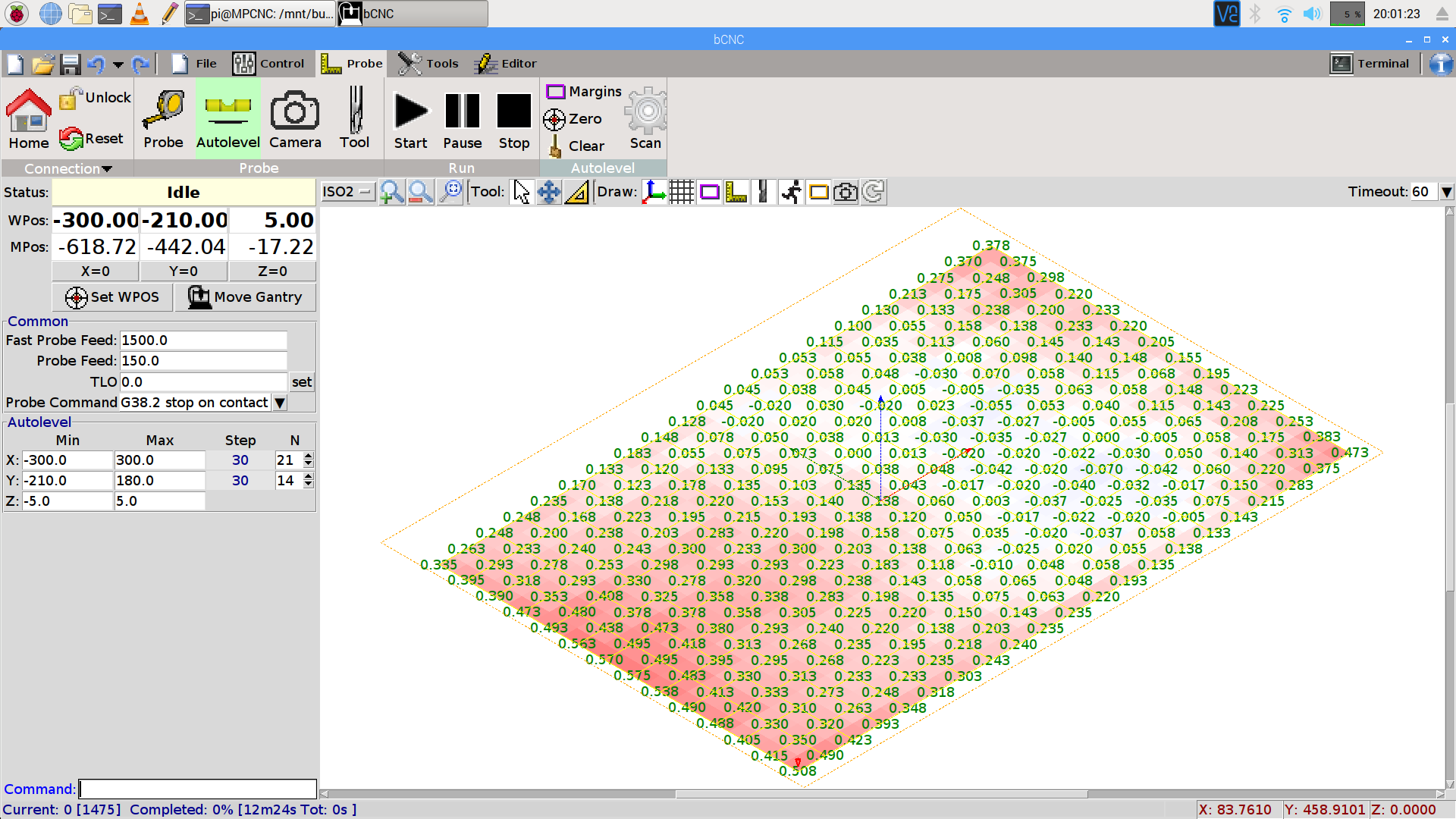The width and height of the screenshot is (1456, 819).
Task: Open the ISO2 view dropdown
Action: [347, 192]
